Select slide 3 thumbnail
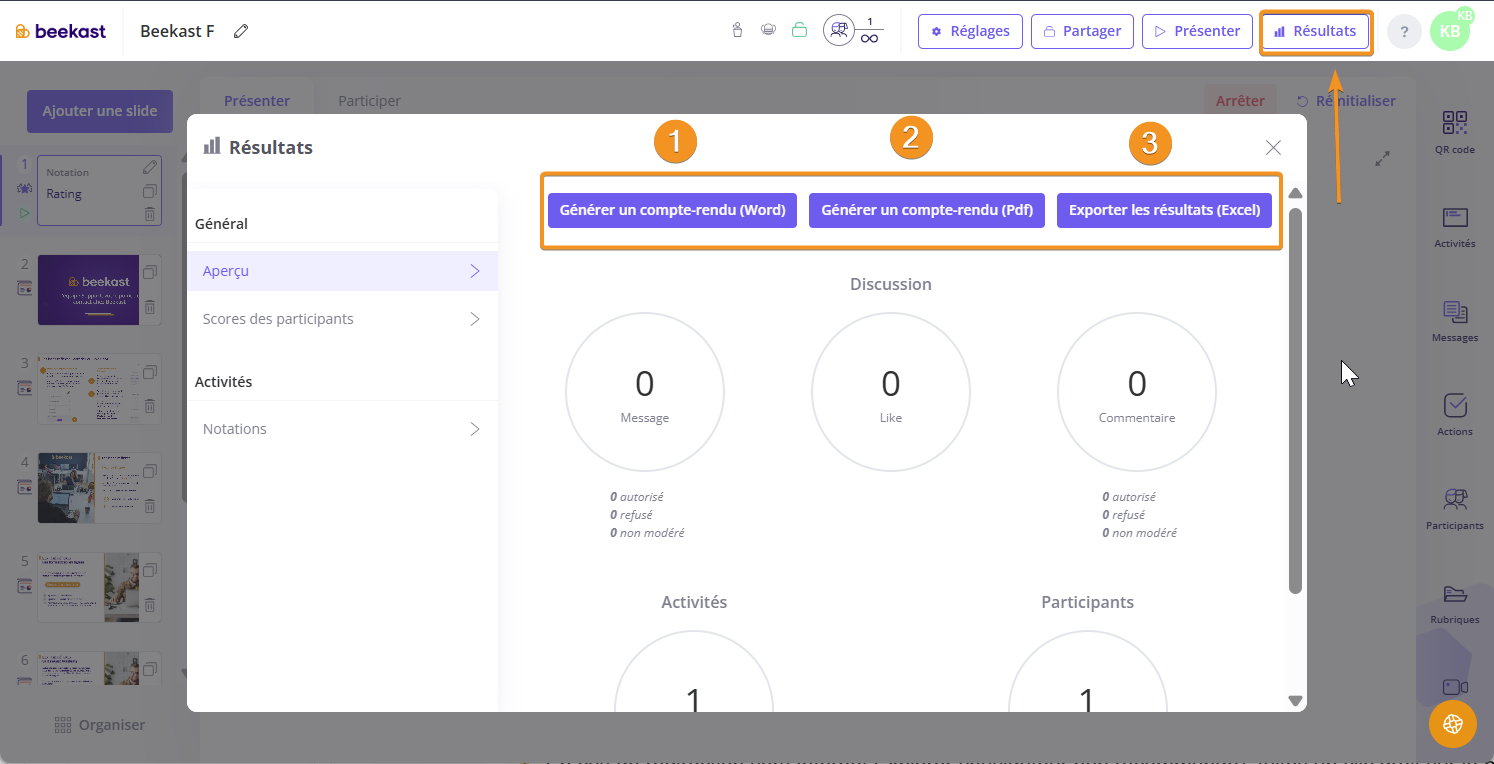Image resolution: width=1494 pixels, height=764 pixels. pos(89,389)
